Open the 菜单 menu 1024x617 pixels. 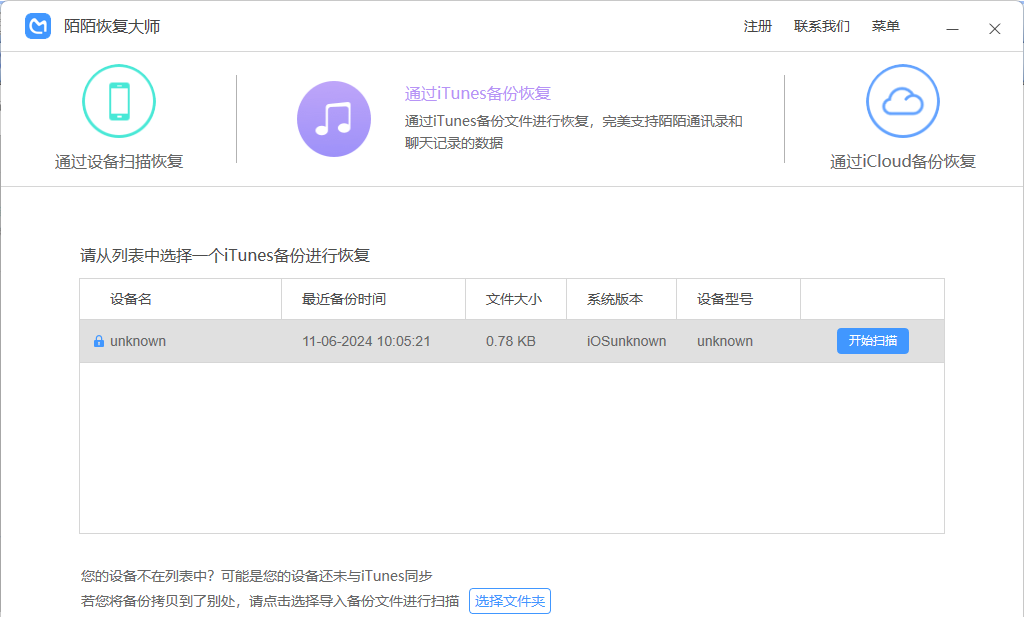coord(886,27)
